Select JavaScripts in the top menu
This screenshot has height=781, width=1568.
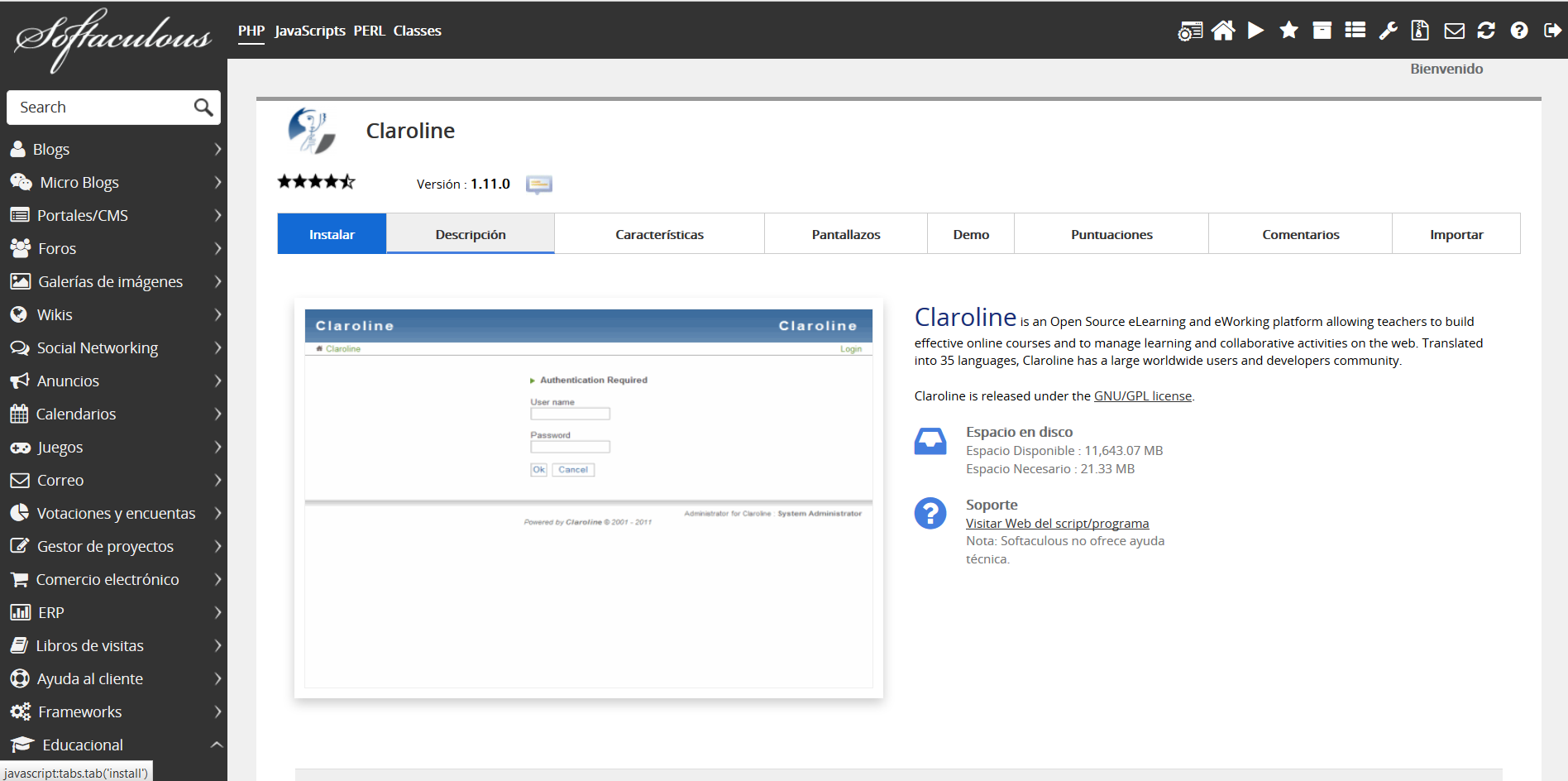(309, 31)
